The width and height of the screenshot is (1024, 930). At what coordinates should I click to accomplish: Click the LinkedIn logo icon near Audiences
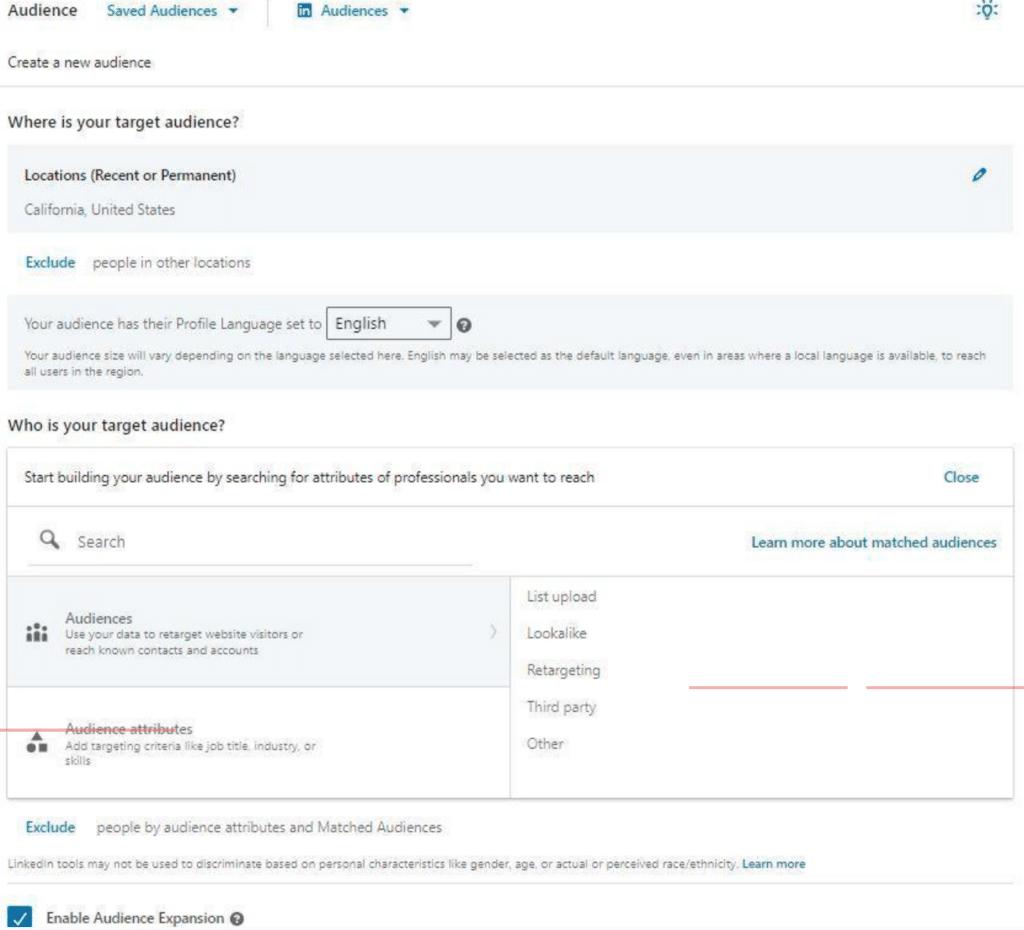(x=305, y=11)
